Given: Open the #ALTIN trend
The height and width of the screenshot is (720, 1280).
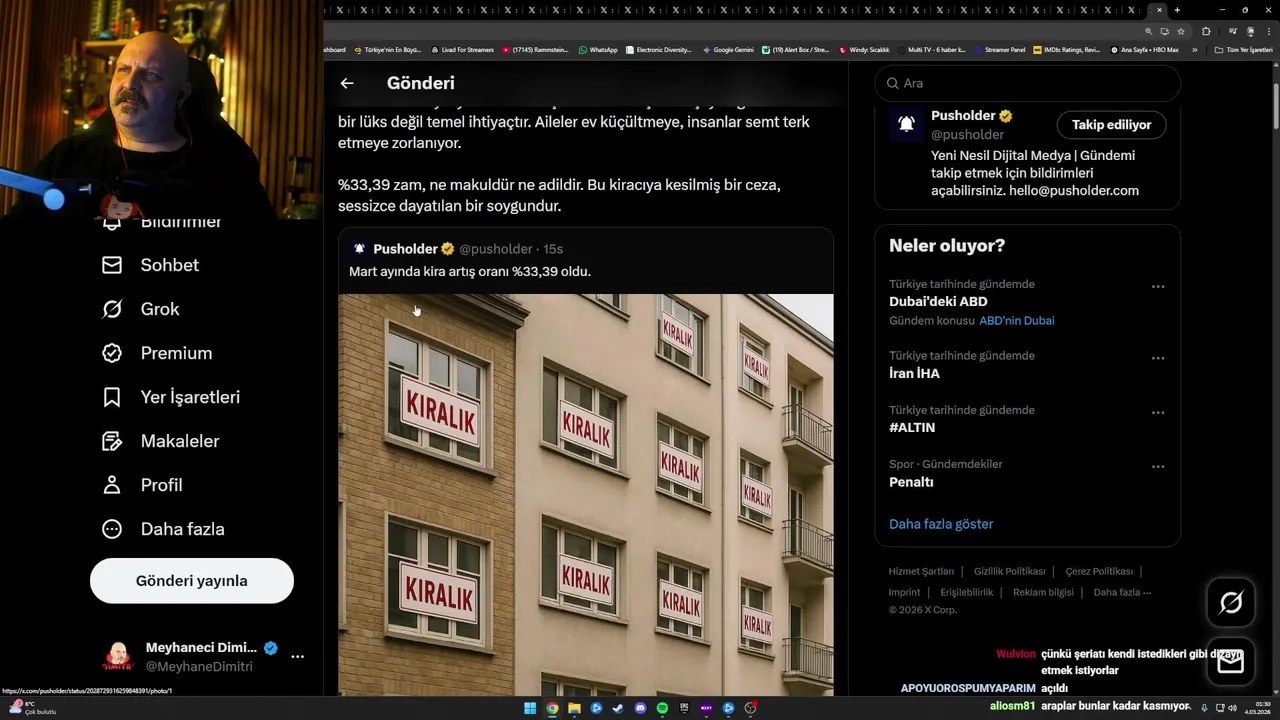Looking at the screenshot, I should point(912,427).
